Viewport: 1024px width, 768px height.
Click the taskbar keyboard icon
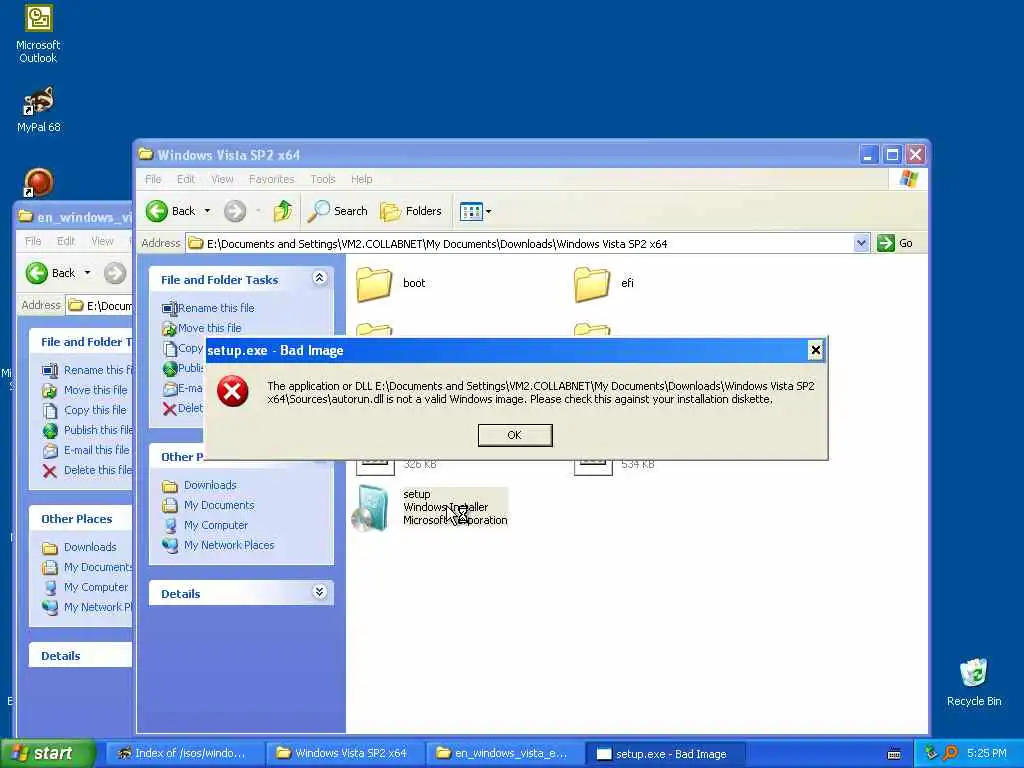894,754
